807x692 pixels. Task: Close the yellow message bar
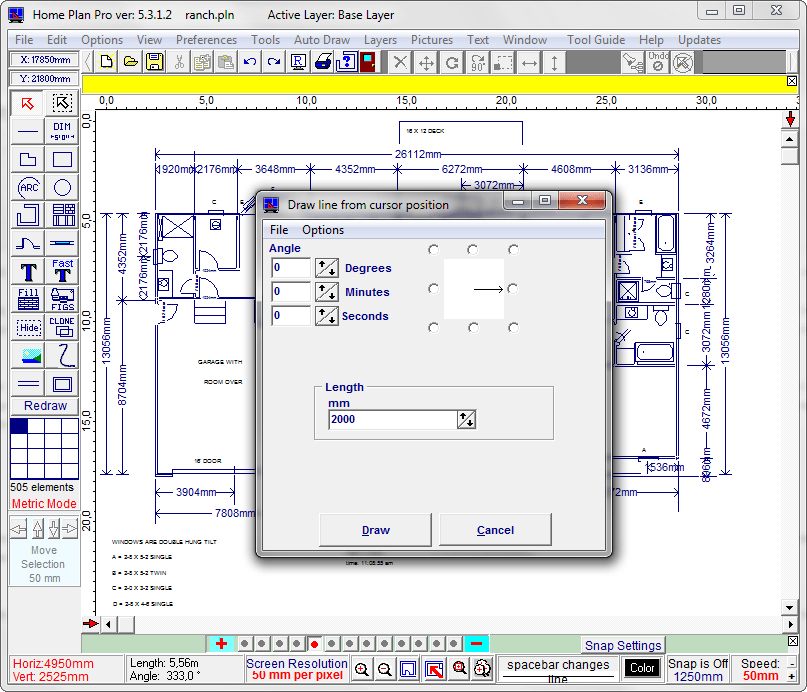792,81
